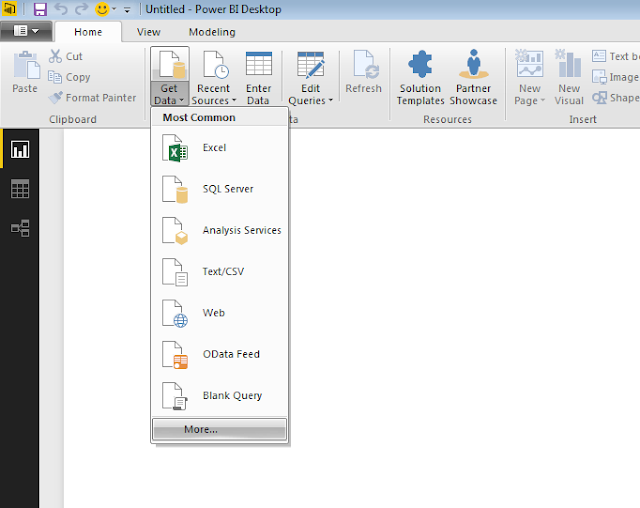Viewport: 640px width, 508px height.
Task: Click the New Page chart icon
Action: tap(529, 63)
